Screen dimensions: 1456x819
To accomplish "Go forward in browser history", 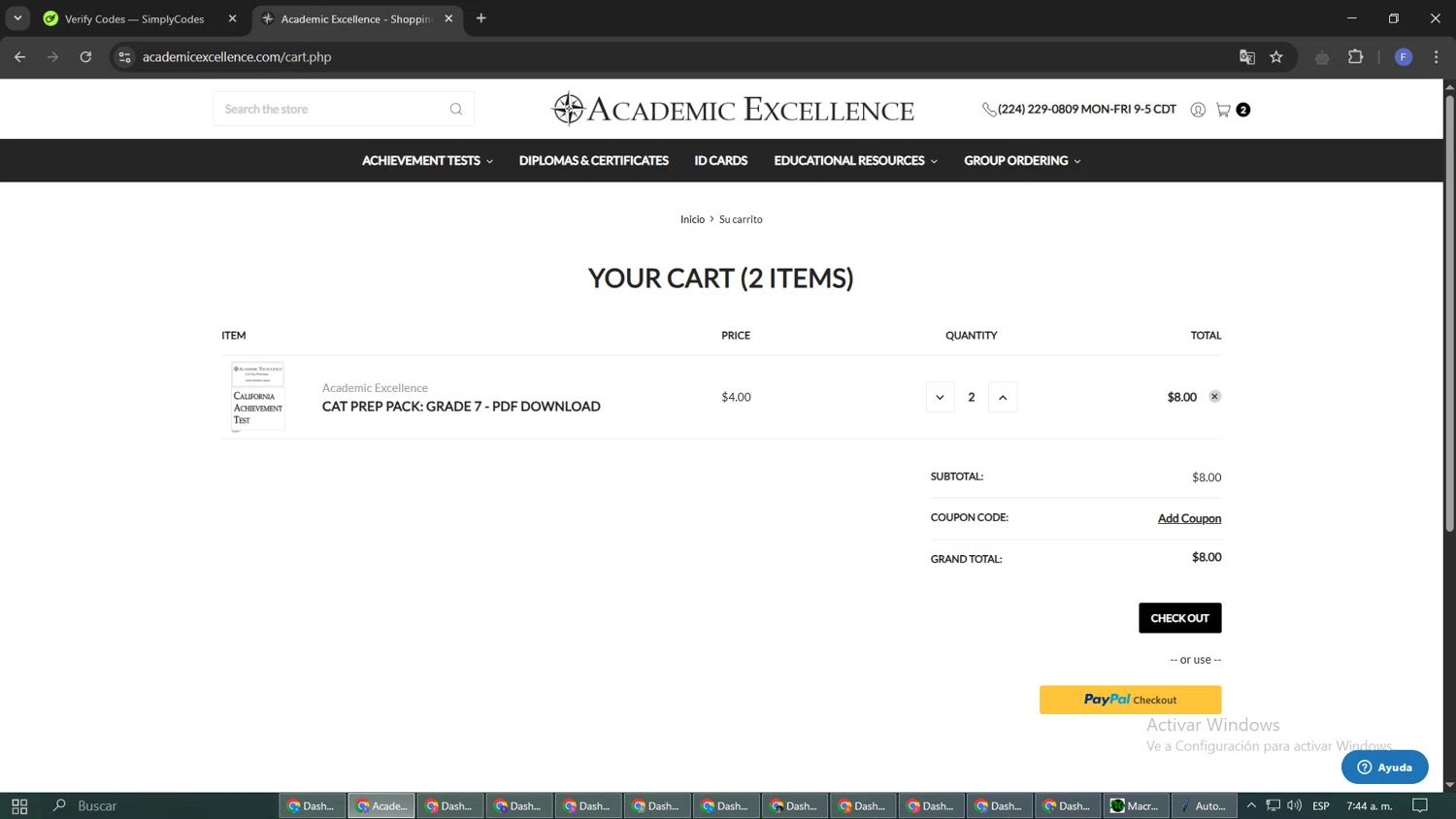I will click(53, 57).
